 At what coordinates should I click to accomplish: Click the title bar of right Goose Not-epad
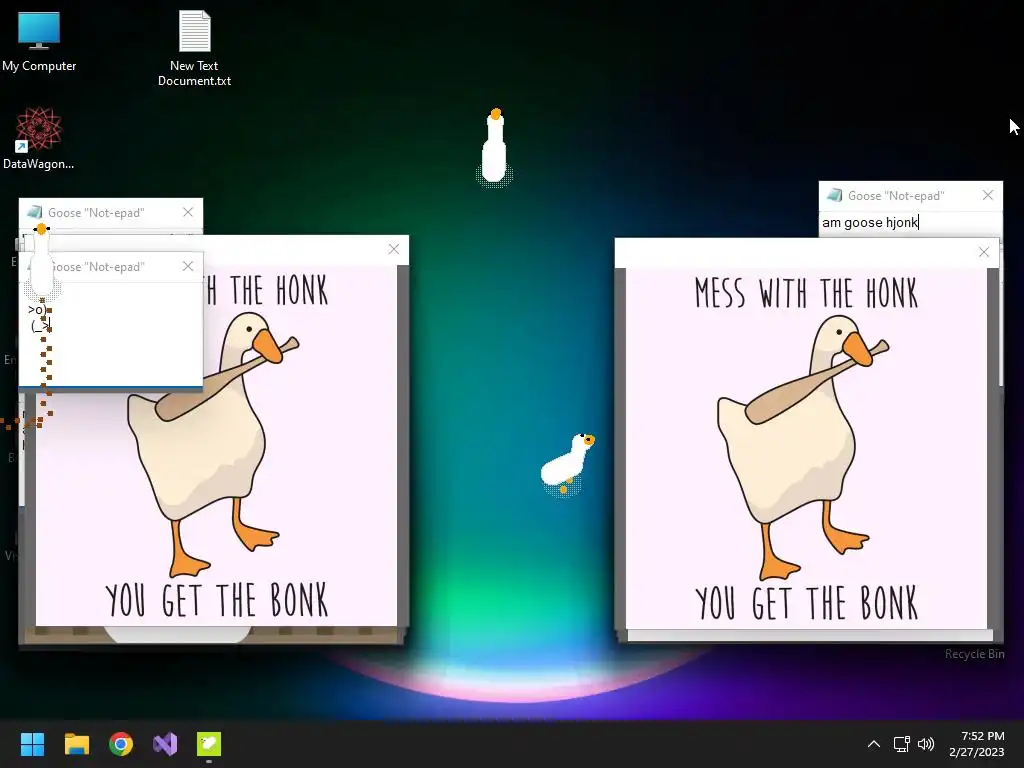910,195
